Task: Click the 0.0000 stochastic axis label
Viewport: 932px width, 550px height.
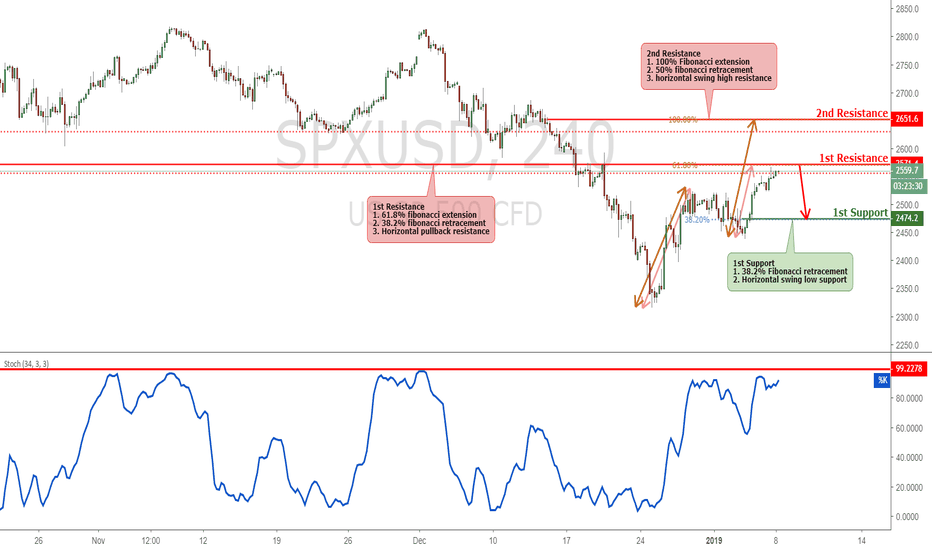Action: click(x=907, y=517)
